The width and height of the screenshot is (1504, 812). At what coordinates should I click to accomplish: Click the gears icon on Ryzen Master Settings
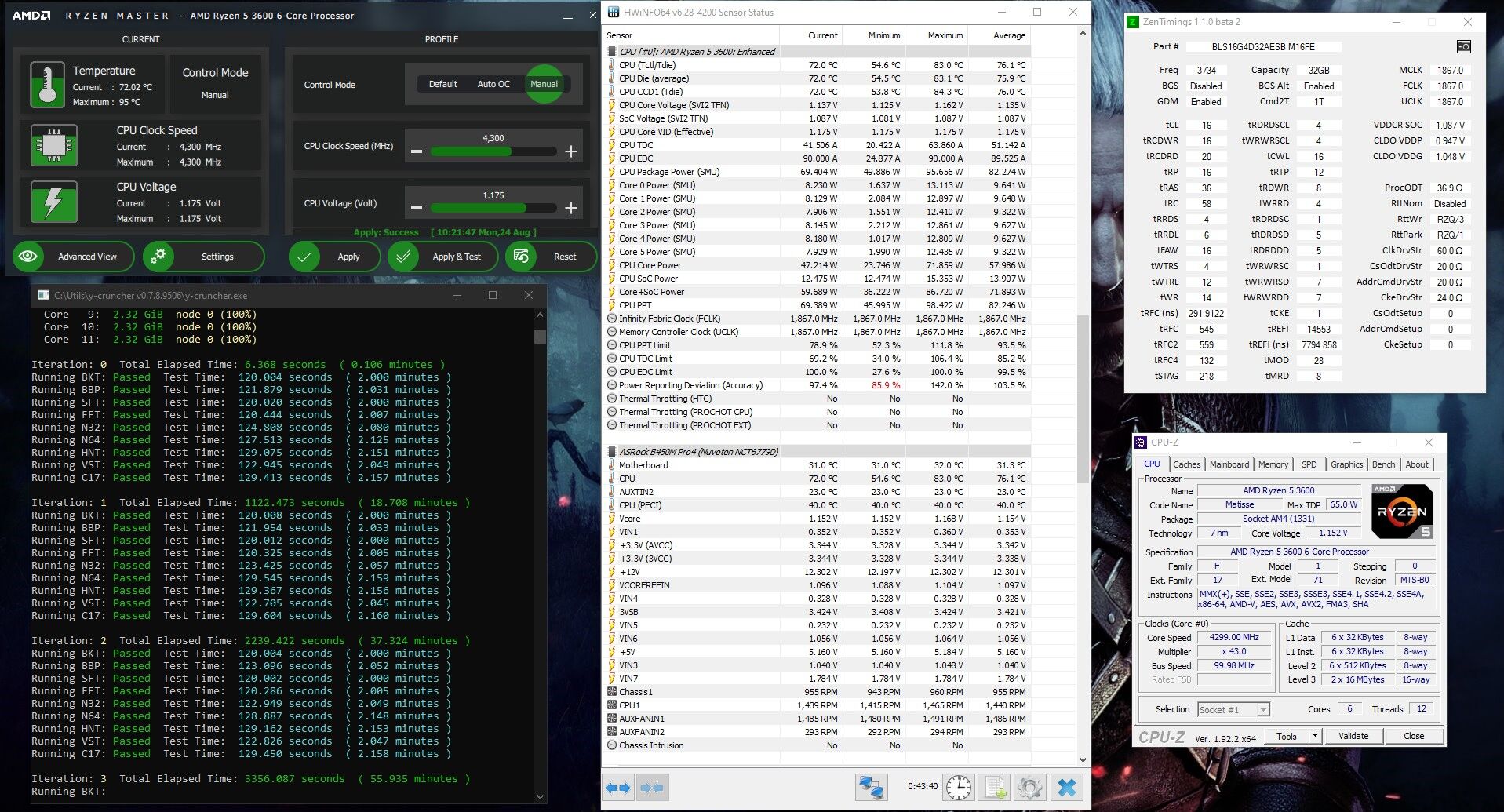(x=159, y=257)
